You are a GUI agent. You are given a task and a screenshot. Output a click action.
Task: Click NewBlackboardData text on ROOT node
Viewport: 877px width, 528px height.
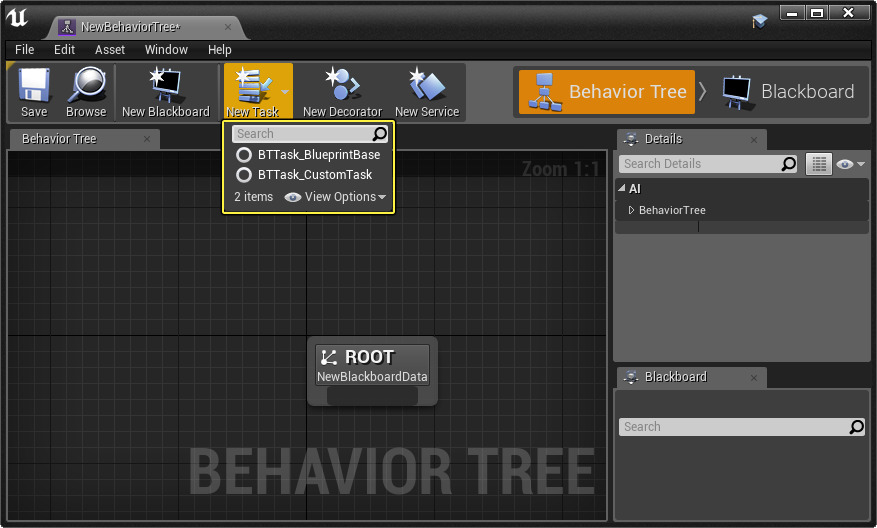coord(373,377)
